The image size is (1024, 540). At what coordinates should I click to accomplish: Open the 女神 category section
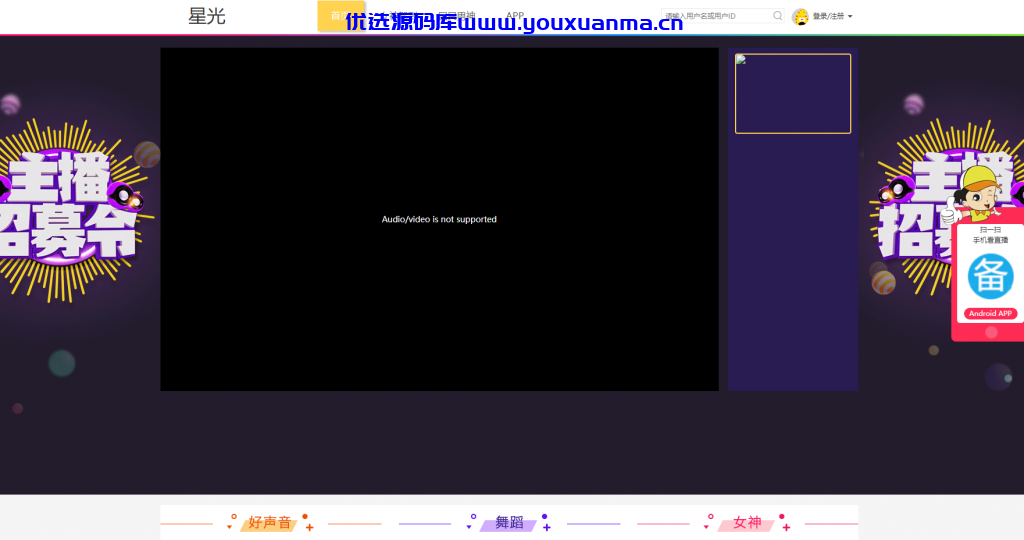point(747,522)
